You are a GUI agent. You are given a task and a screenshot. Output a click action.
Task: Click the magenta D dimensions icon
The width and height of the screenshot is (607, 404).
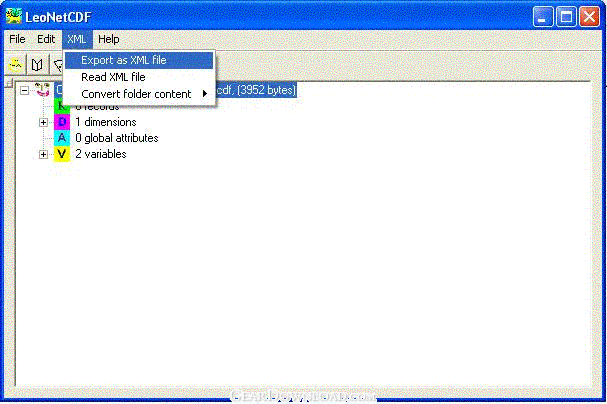(x=62, y=122)
